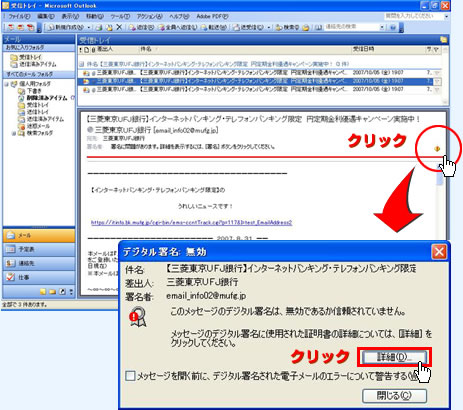Open navigation pane configure buttons arrow
The width and height of the screenshot is (463, 410).
pyautogui.click(x=71, y=292)
